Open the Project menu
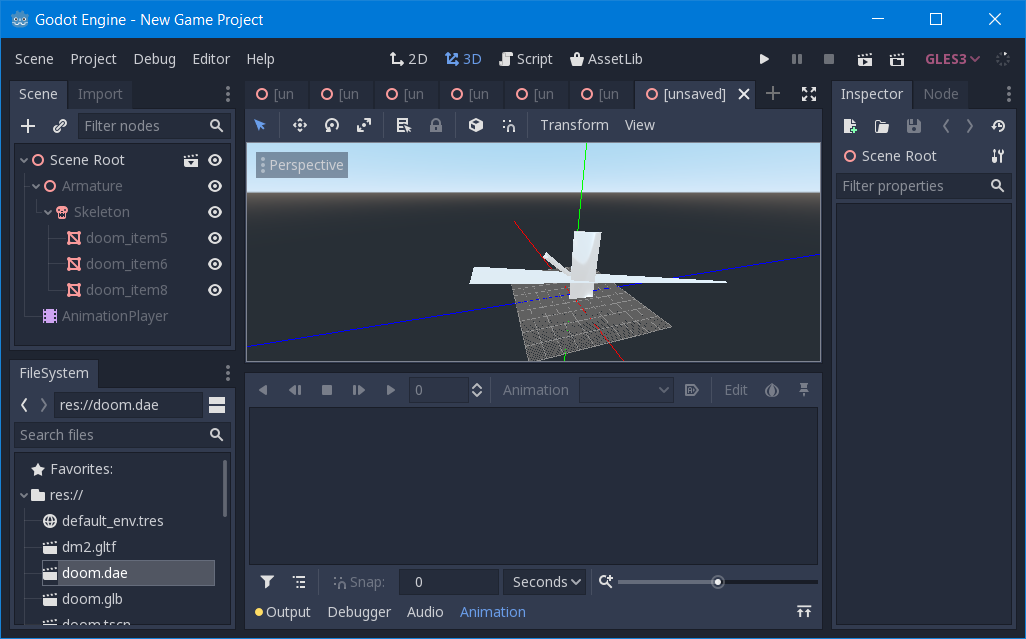 [93, 59]
